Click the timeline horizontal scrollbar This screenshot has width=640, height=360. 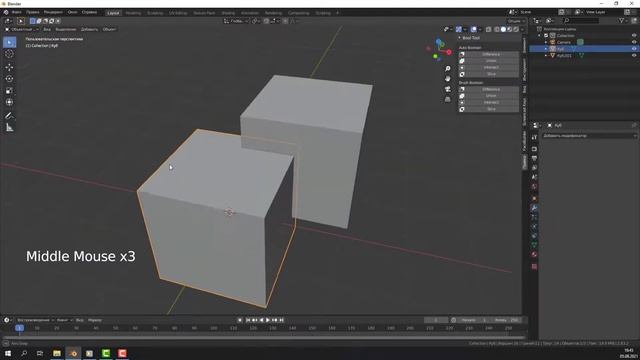click(264, 338)
